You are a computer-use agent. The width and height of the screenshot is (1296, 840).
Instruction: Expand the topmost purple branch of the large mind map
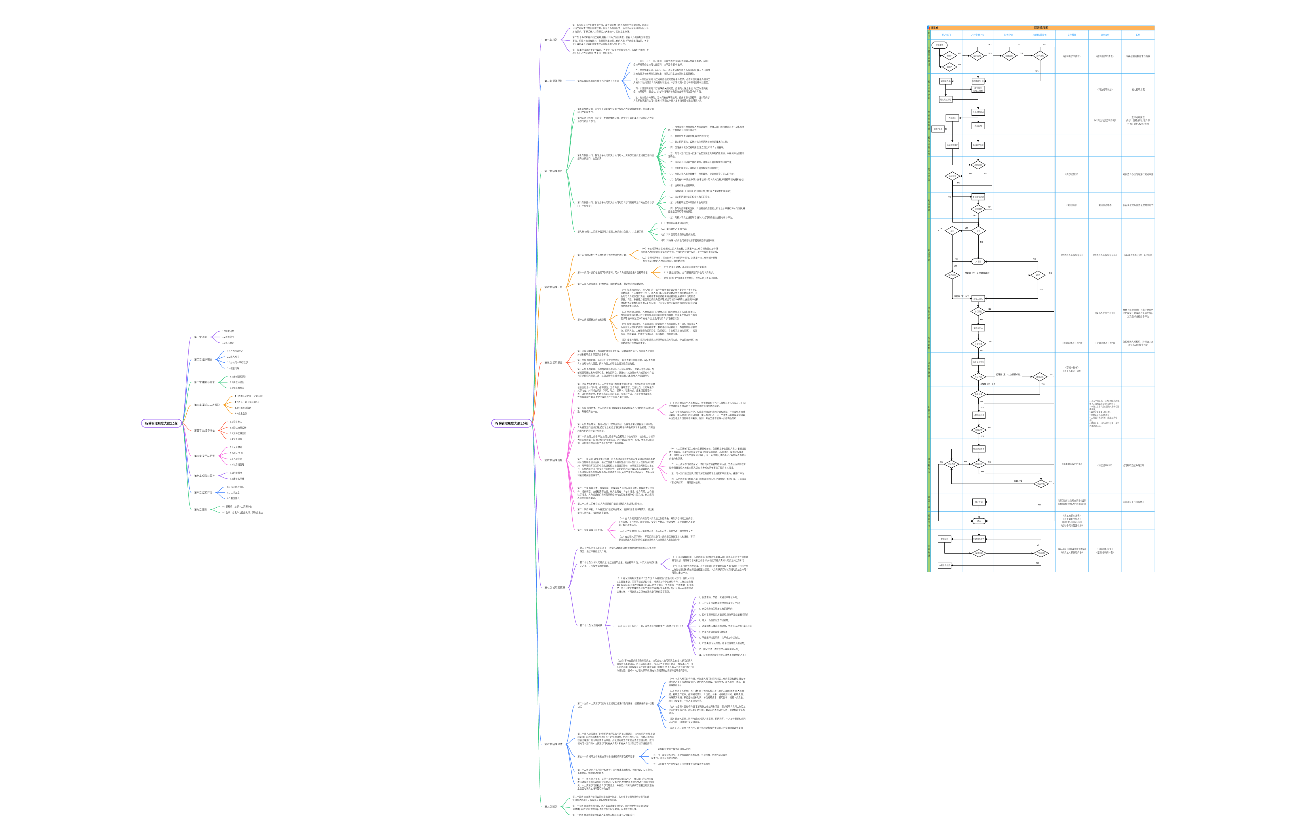point(551,41)
